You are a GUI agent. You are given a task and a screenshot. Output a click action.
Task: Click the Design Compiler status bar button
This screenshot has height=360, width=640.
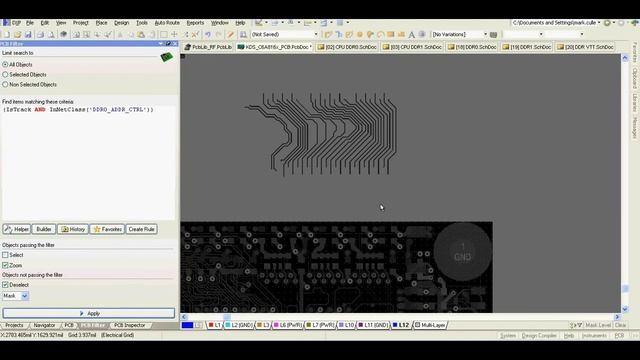(539, 336)
